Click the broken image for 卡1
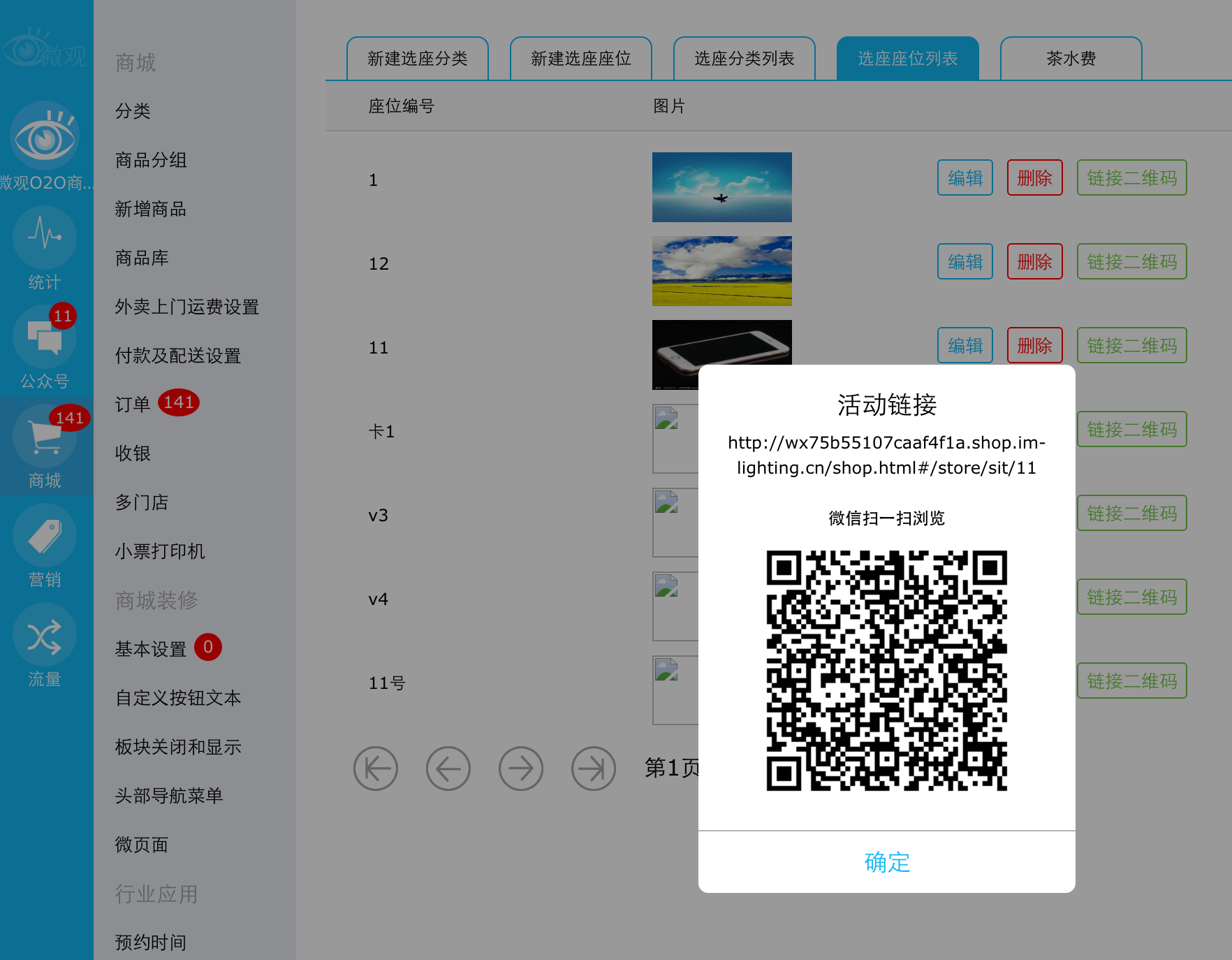This screenshot has width=1232, height=960. click(x=675, y=439)
